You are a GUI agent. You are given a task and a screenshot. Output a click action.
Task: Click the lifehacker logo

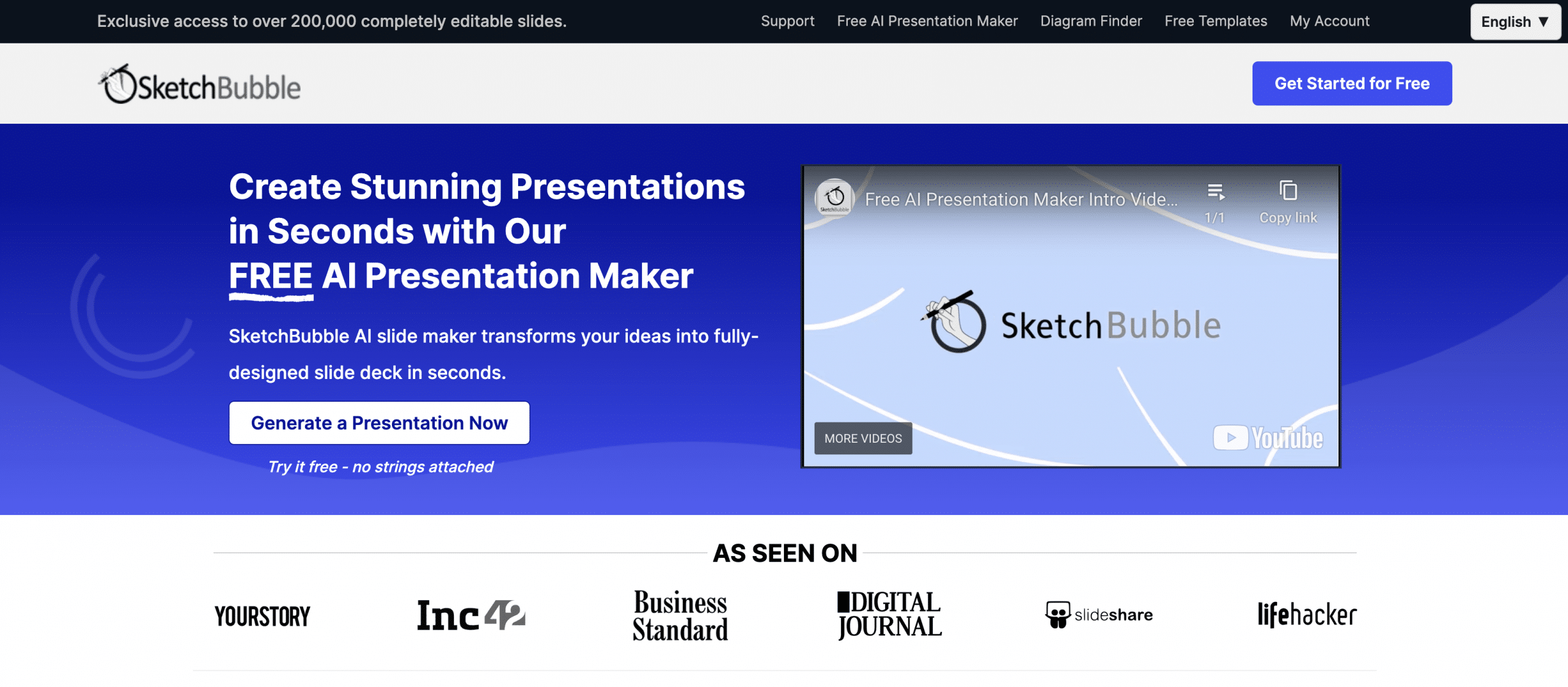pos(1307,614)
